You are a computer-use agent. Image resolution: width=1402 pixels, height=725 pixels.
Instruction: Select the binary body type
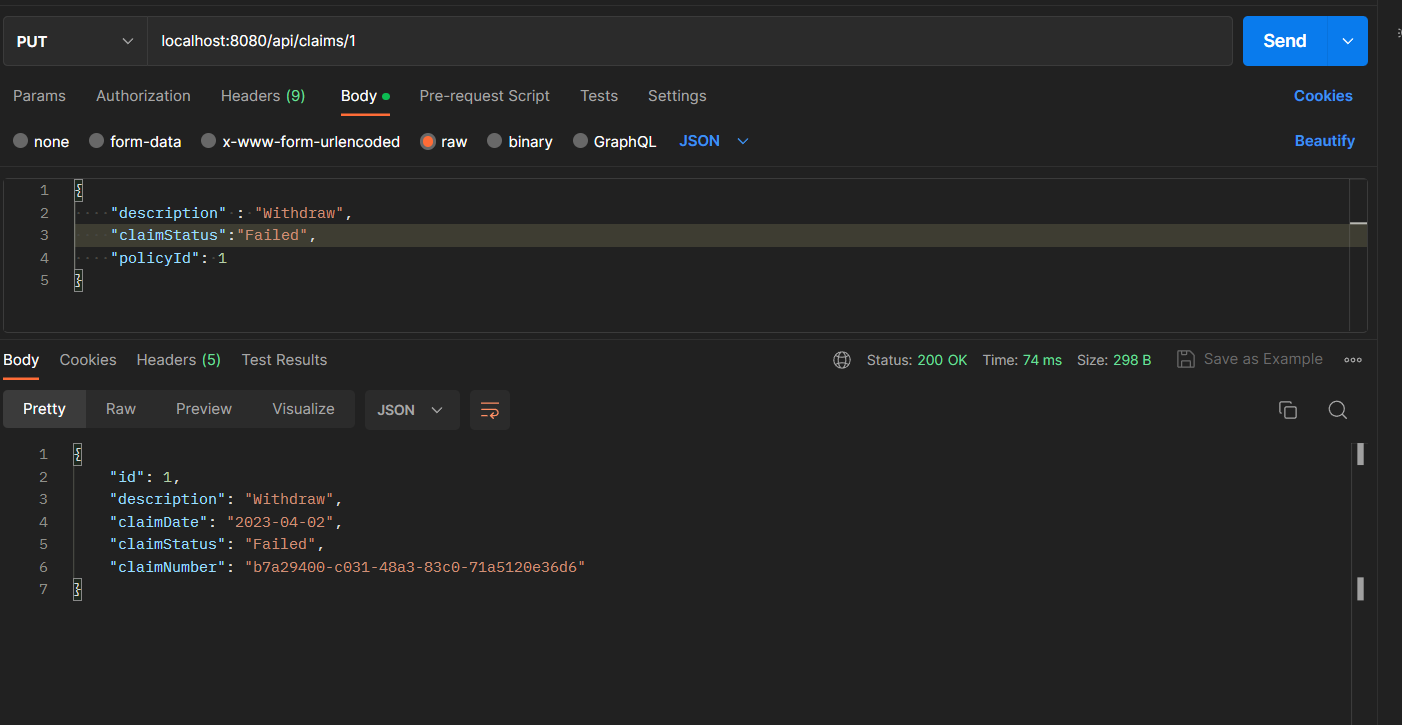(x=520, y=142)
